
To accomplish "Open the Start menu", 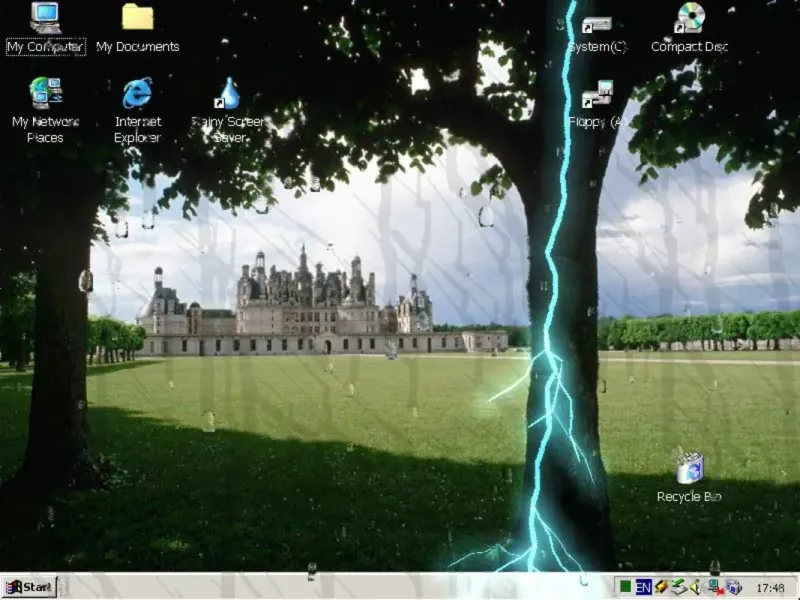I will tap(29, 587).
